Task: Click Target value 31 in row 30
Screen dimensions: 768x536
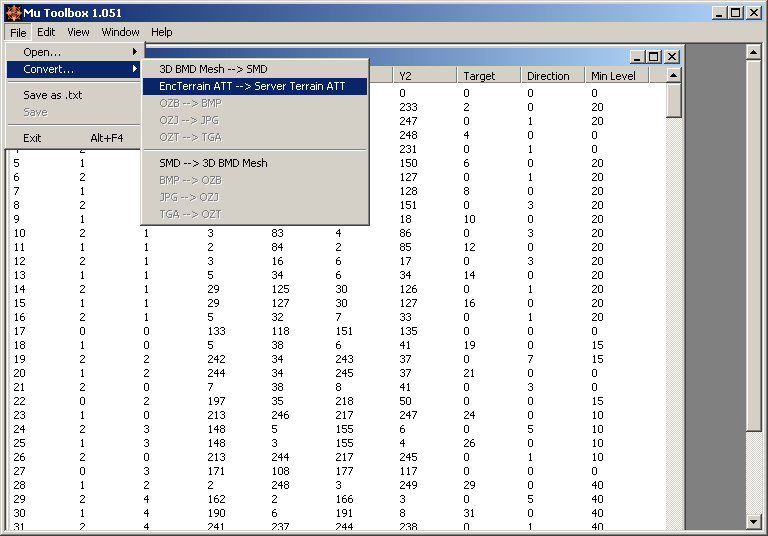Action: (469, 513)
